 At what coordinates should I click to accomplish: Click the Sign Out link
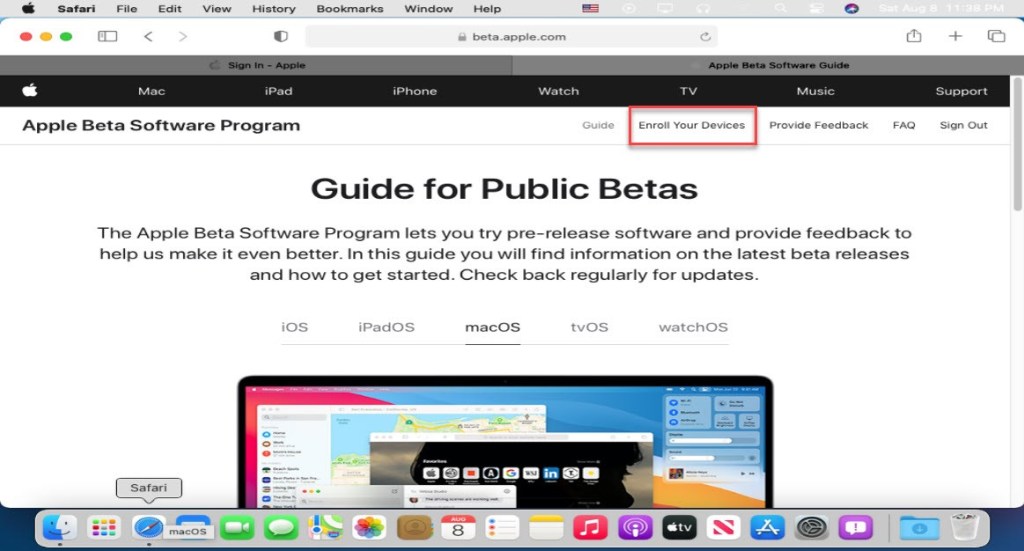[963, 125]
